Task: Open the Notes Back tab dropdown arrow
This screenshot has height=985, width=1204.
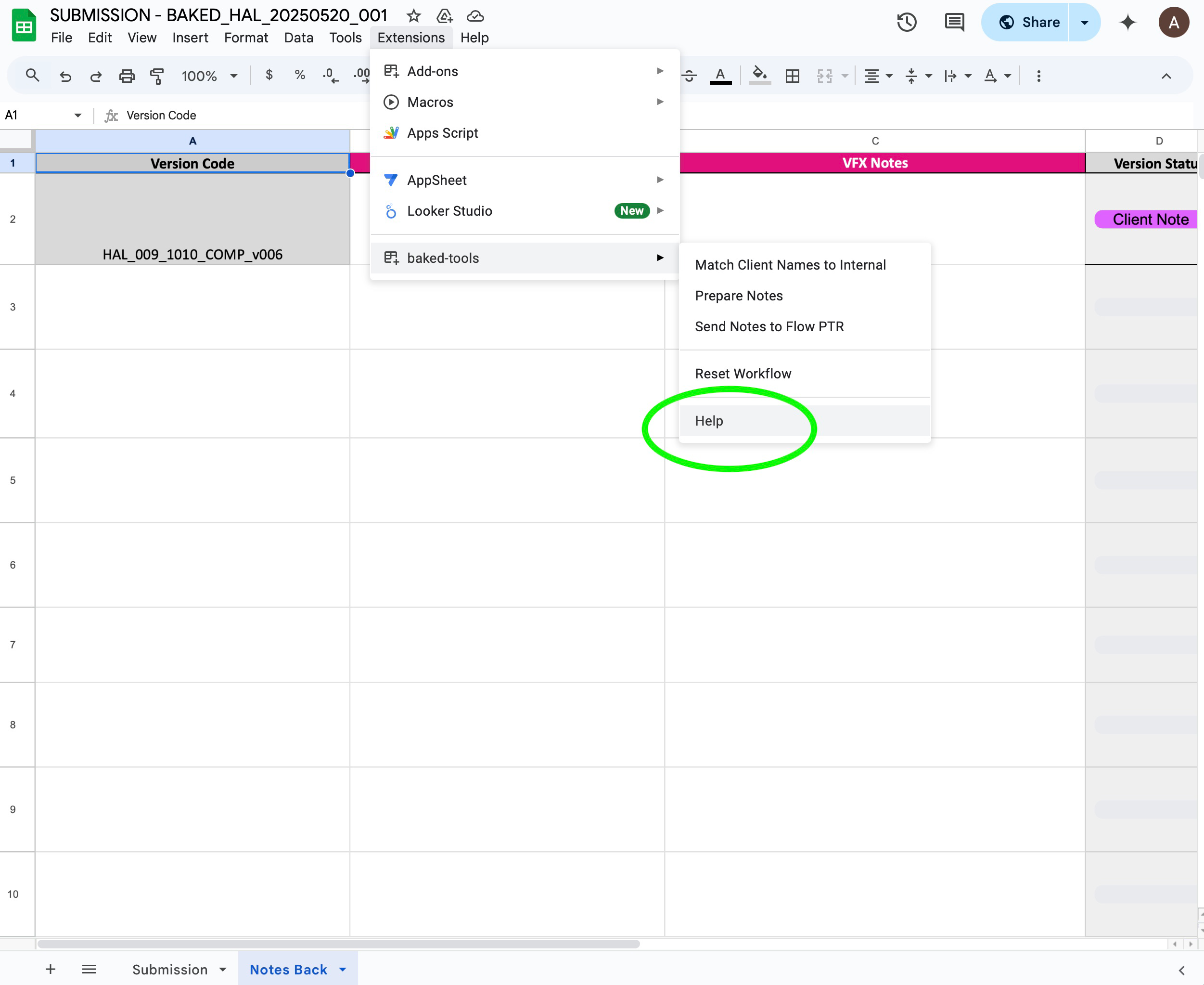Action: click(x=343, y=970)
